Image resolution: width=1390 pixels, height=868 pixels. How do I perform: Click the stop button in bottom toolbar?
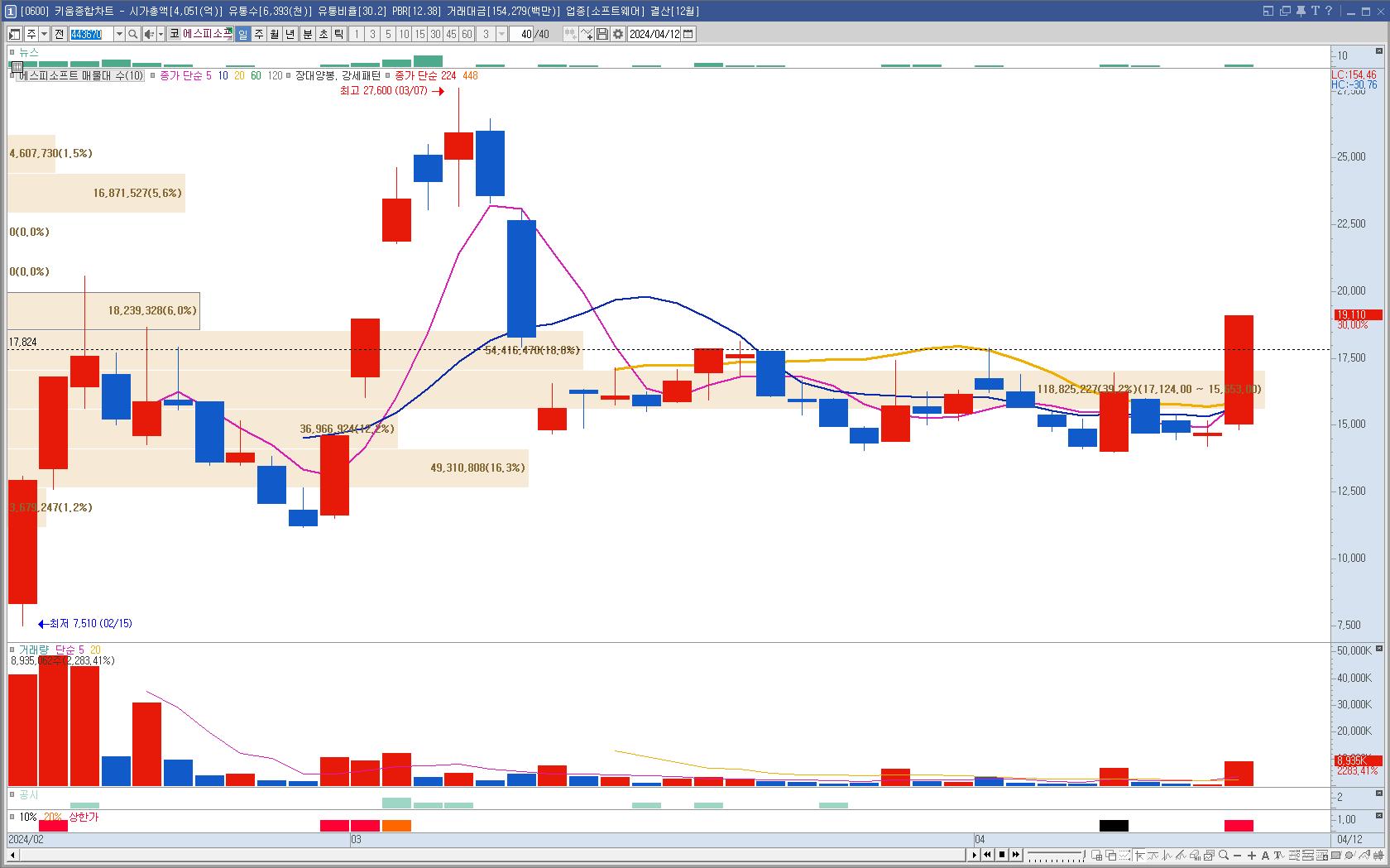[x=1002, y=855]
